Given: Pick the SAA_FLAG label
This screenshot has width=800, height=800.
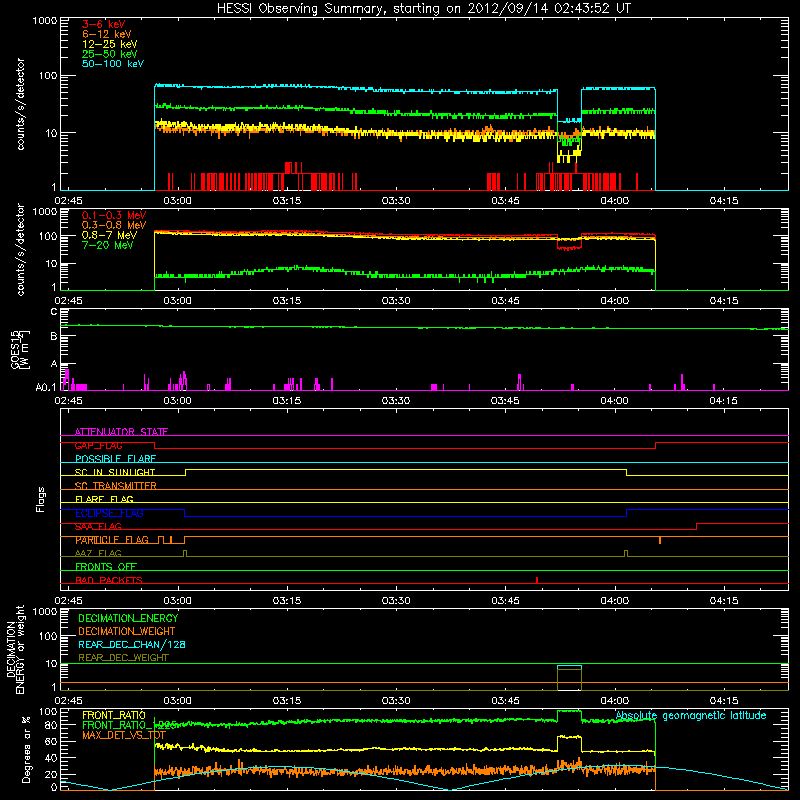Looking at the screenshot, I should 98,526.
